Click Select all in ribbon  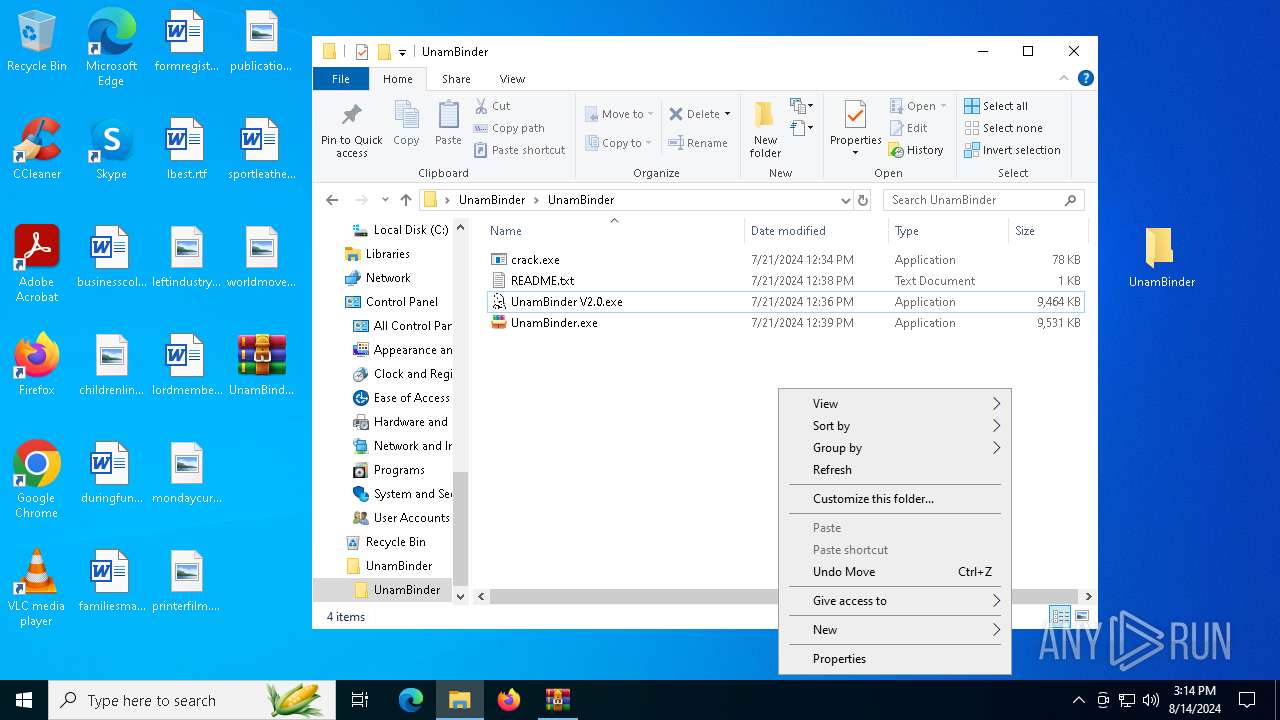pyautogui.click(x=996, y=106)
